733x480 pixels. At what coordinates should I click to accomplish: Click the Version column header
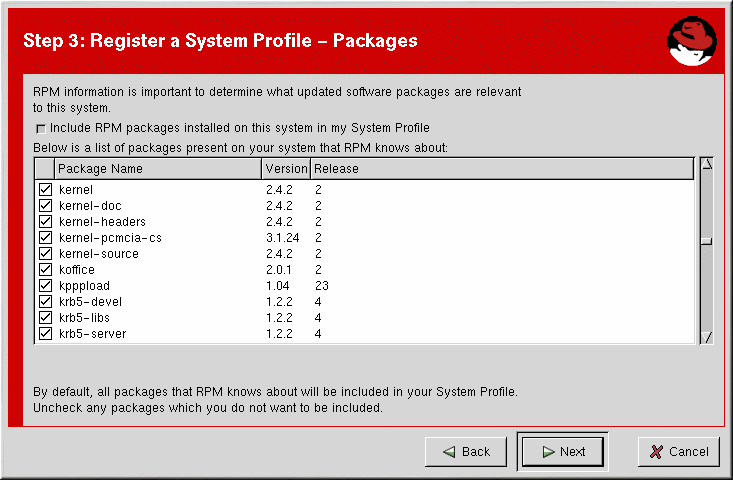[286, 169]
